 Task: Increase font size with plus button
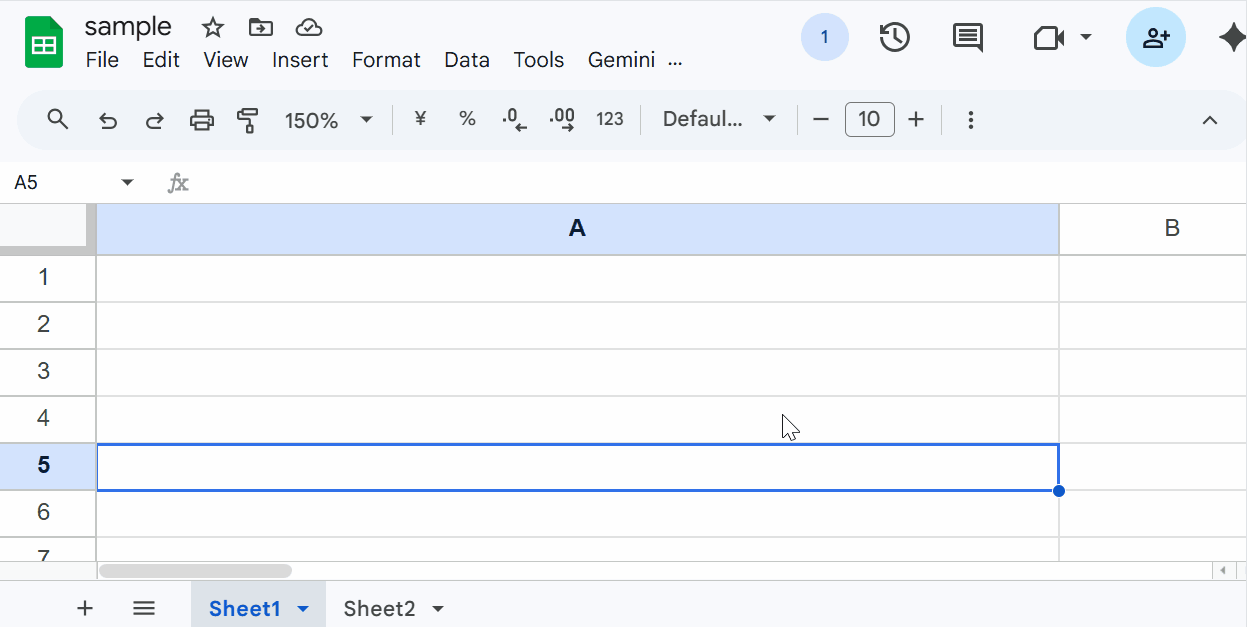pos(916,120)
